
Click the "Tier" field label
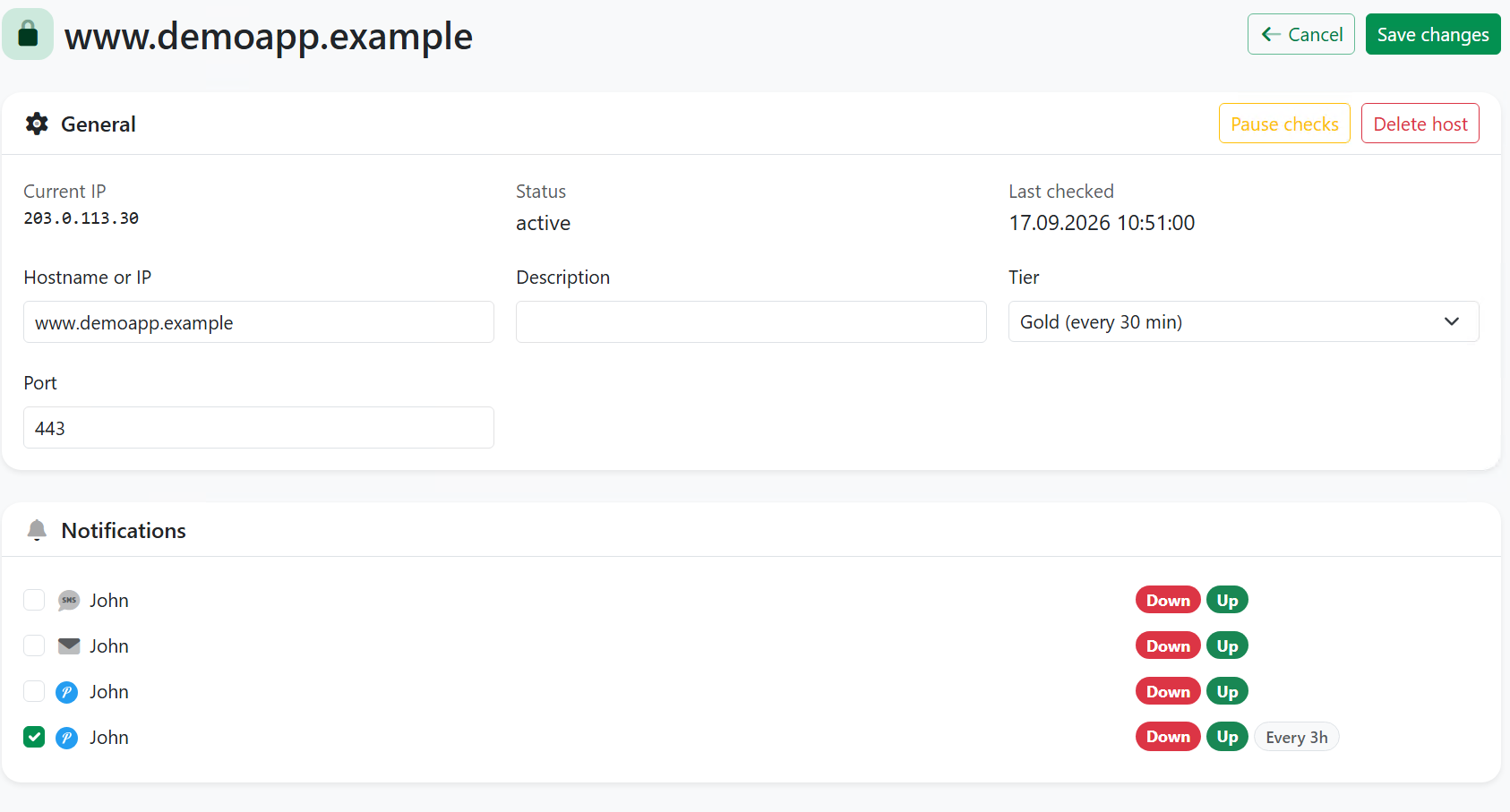1024,278
